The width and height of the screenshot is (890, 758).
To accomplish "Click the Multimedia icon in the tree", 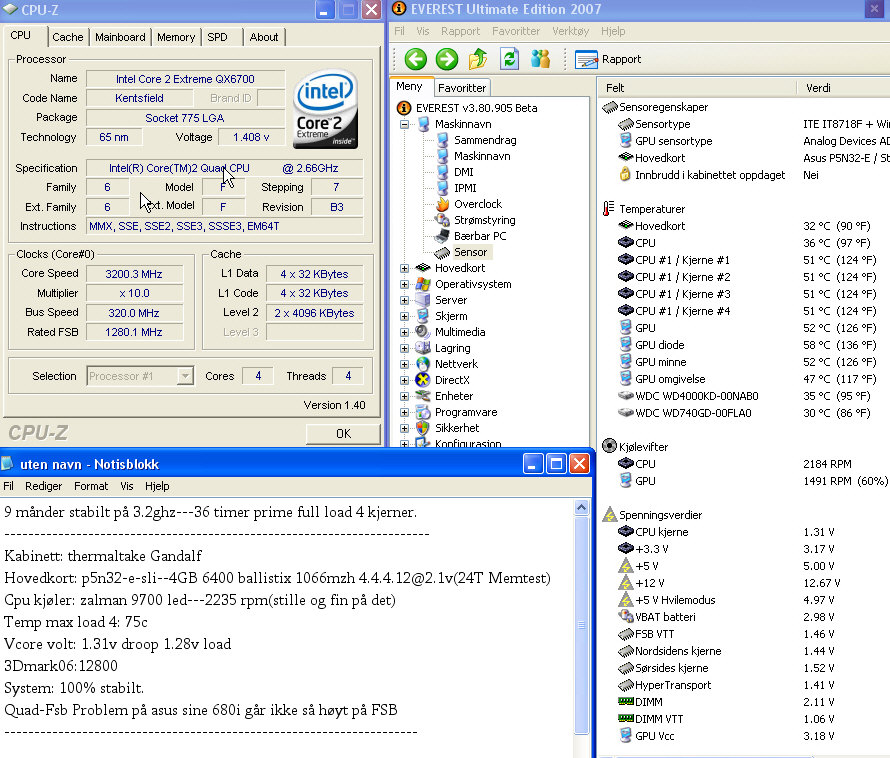I will (x=423, y=332).
